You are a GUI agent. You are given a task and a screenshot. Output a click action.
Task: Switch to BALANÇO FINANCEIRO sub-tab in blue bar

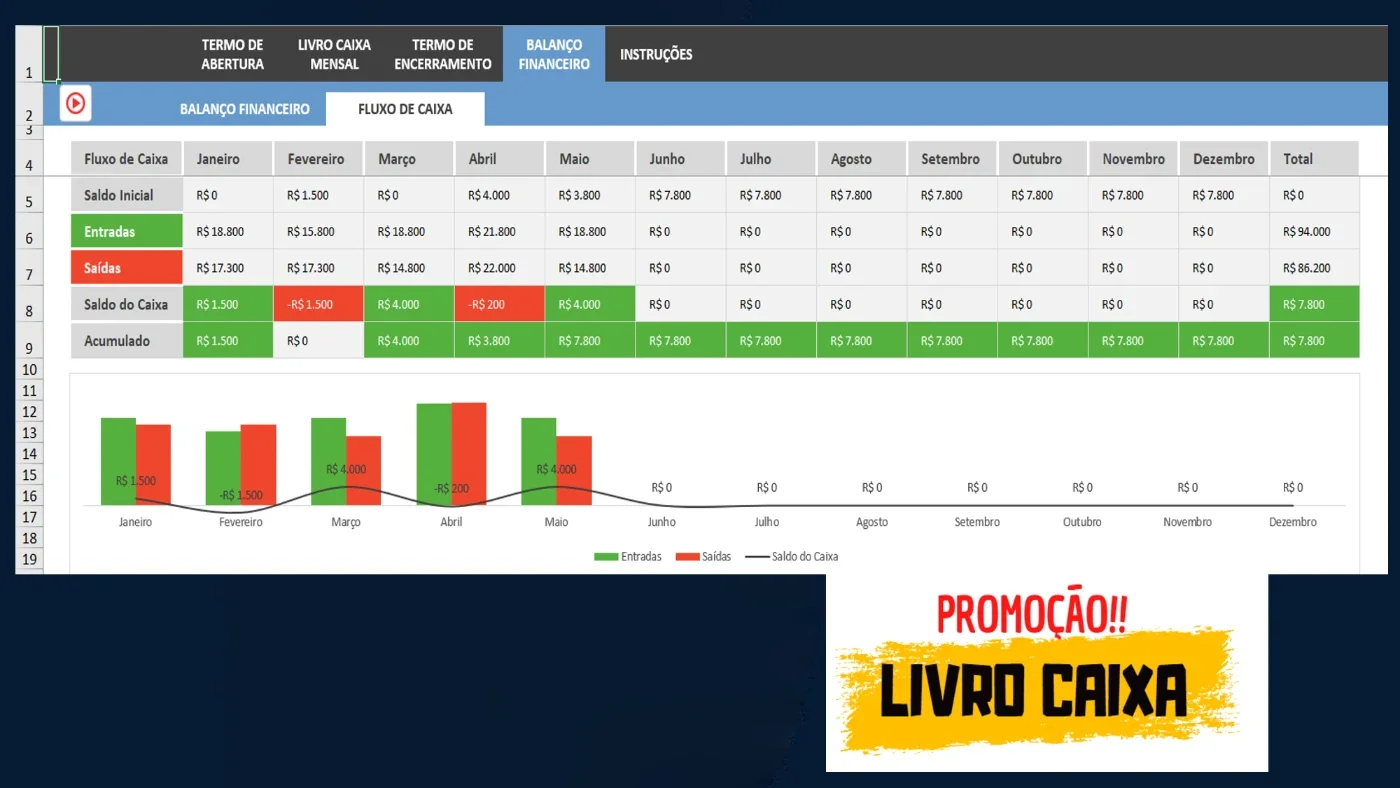245,109
